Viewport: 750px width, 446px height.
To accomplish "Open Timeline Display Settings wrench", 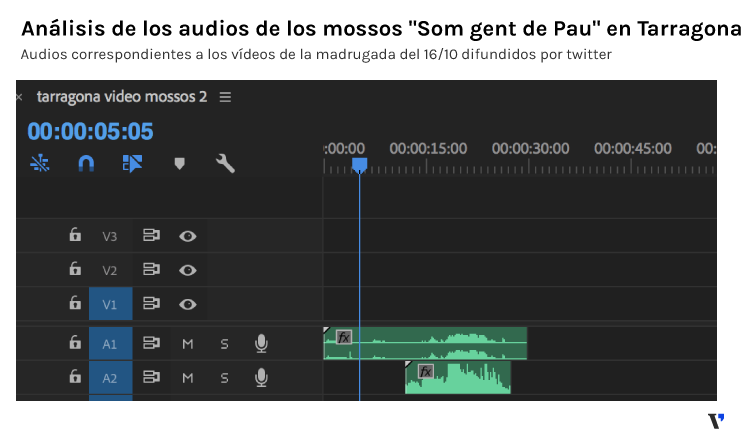I will point(226,163).
